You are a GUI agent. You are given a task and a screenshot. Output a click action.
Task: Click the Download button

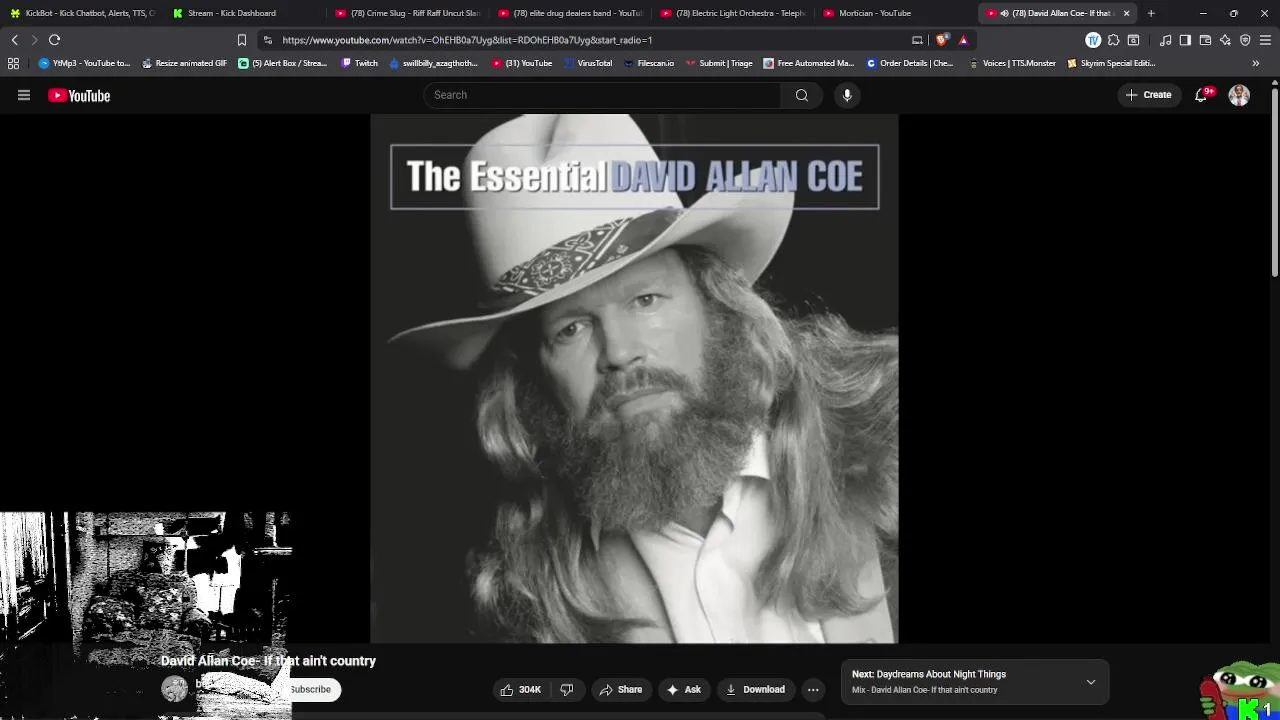pyautogui.click(x=755, y=689)
